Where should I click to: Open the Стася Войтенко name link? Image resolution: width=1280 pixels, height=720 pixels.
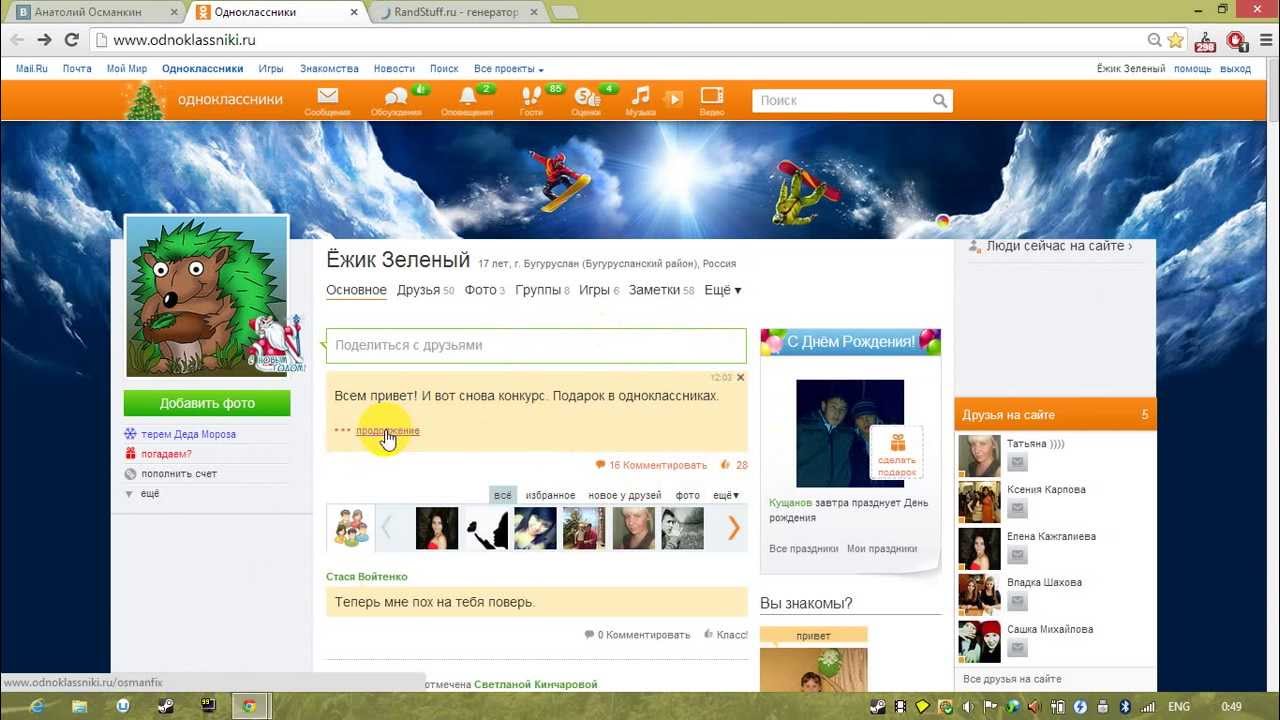tap(367, 577)
